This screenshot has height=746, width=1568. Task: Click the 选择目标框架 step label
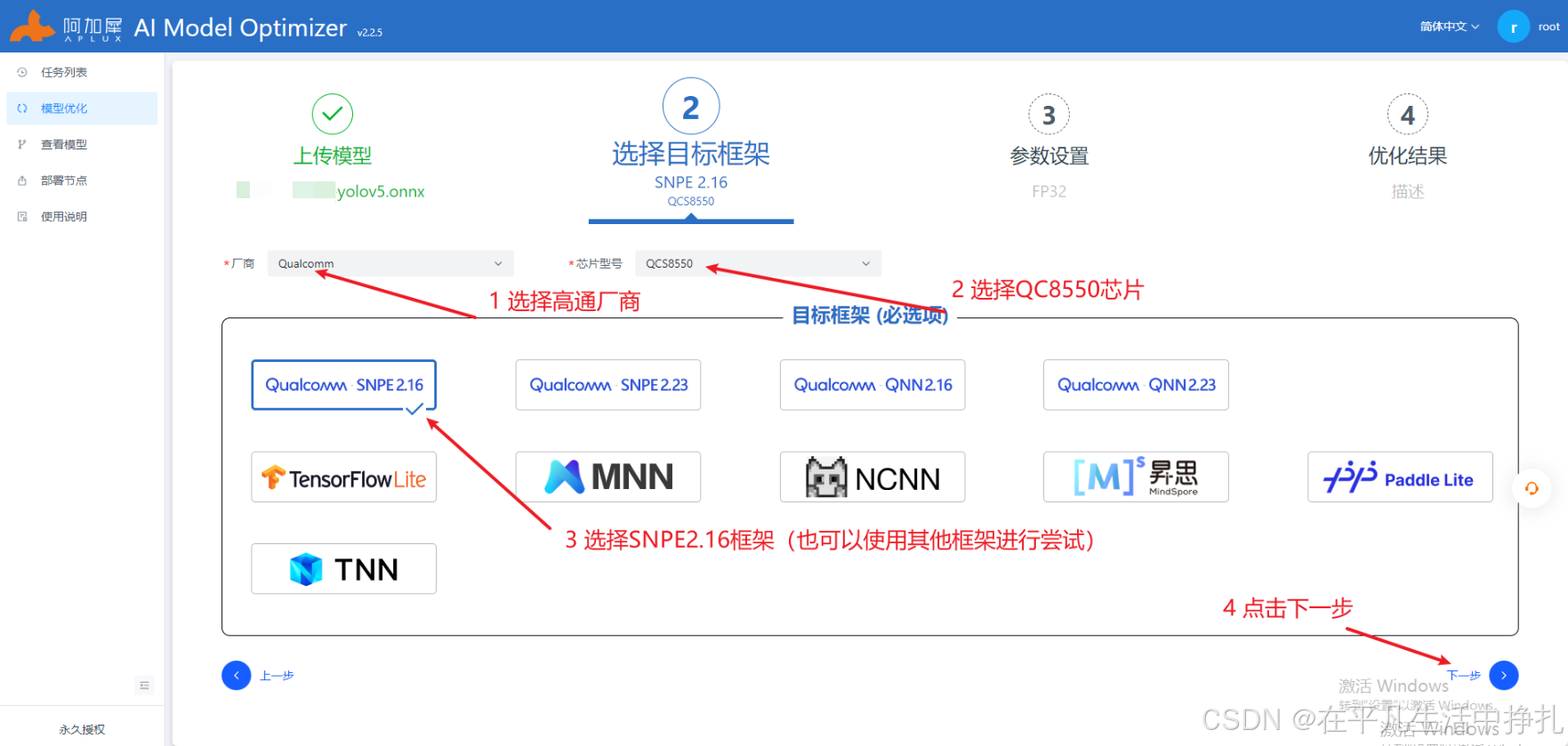point(691,154)
